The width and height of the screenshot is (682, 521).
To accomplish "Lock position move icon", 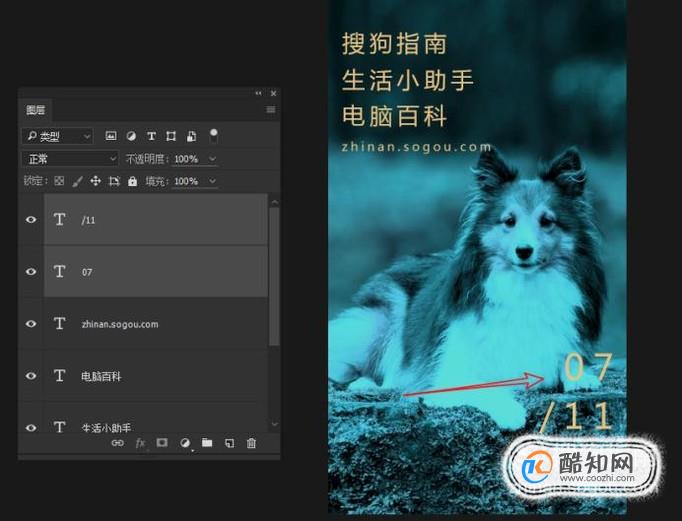I will [x=95, y=181].
